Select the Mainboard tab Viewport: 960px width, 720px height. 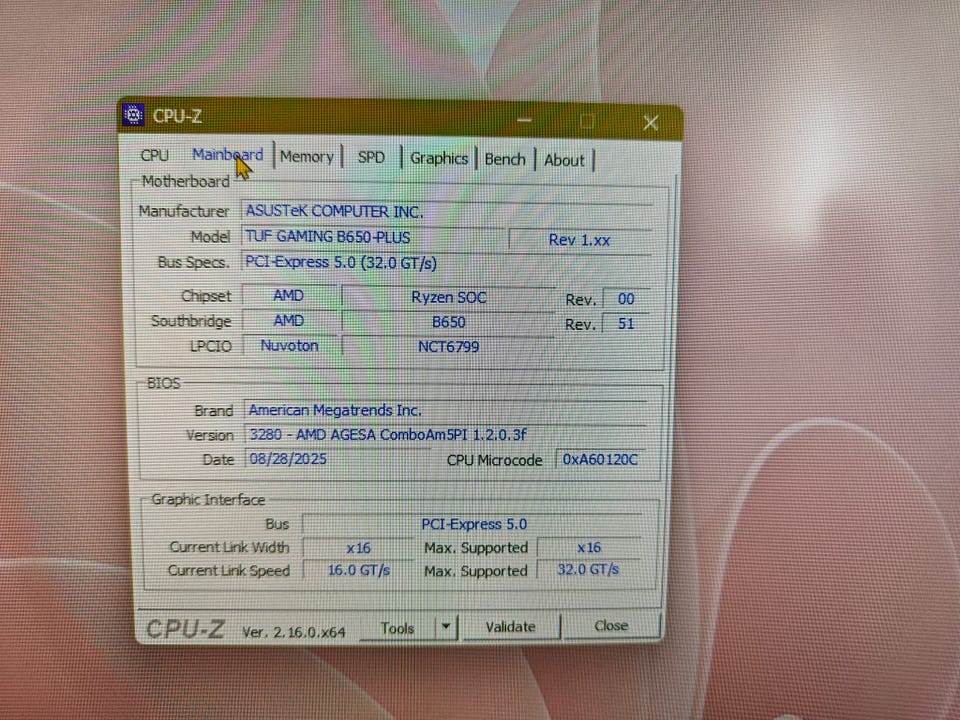[x=228, y=155]
